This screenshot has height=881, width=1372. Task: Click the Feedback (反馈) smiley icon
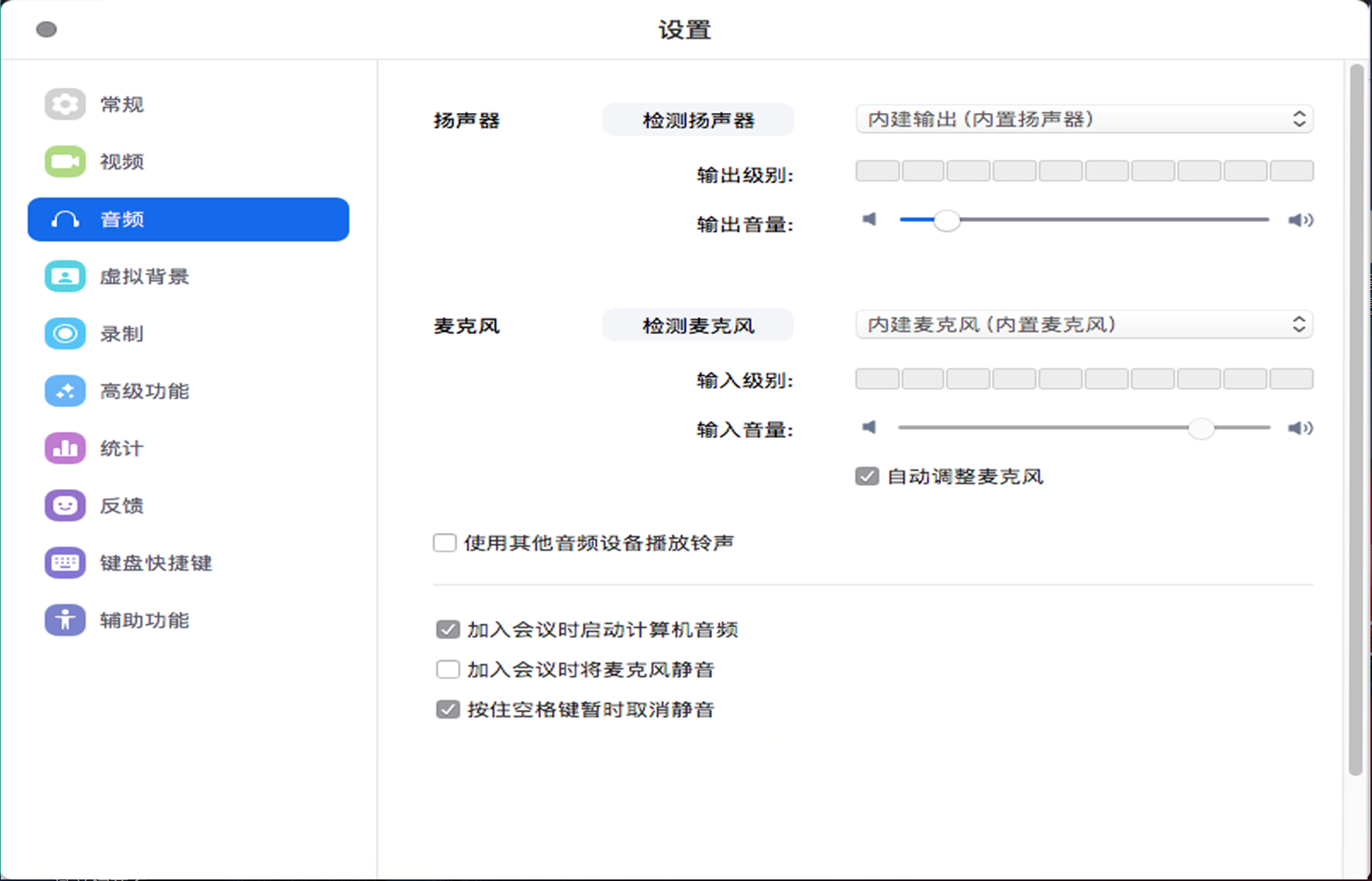[65, 505]
